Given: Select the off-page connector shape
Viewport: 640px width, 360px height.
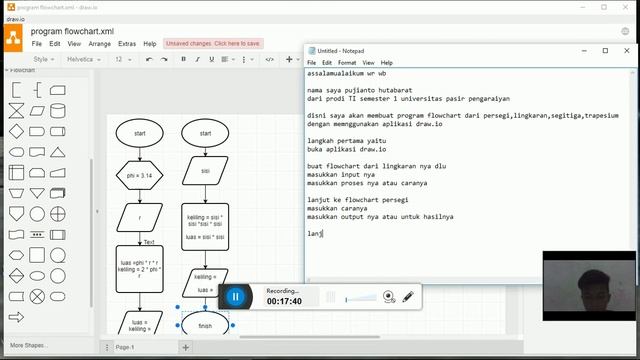Looking at the screenshot, I should 16,214.
